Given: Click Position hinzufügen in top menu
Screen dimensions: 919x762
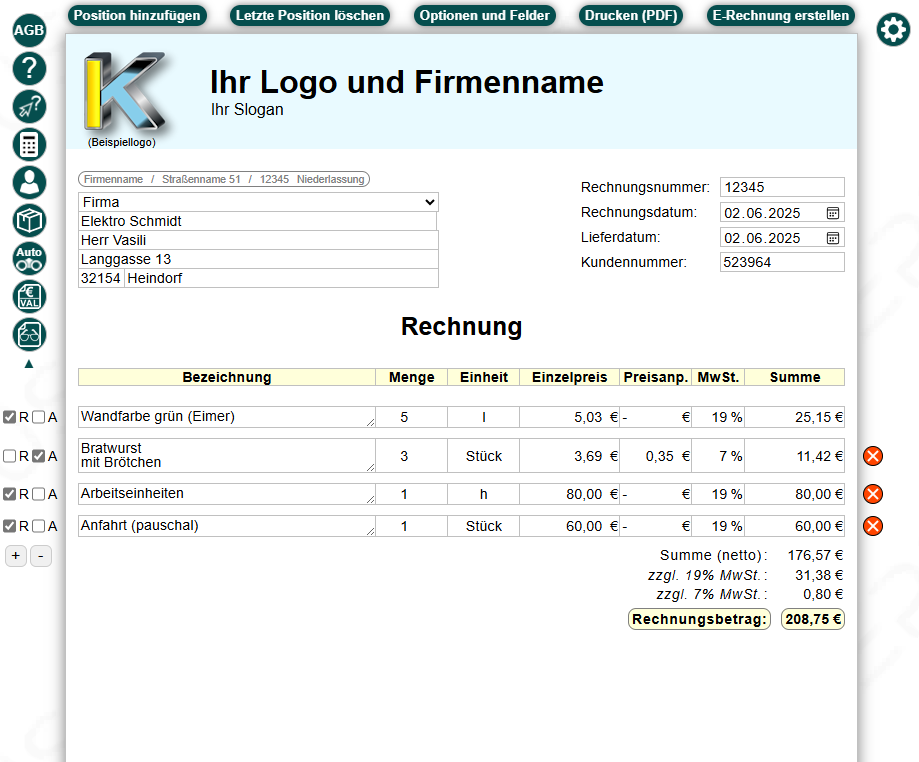Looking at the screenshot, I should point(138,15).
